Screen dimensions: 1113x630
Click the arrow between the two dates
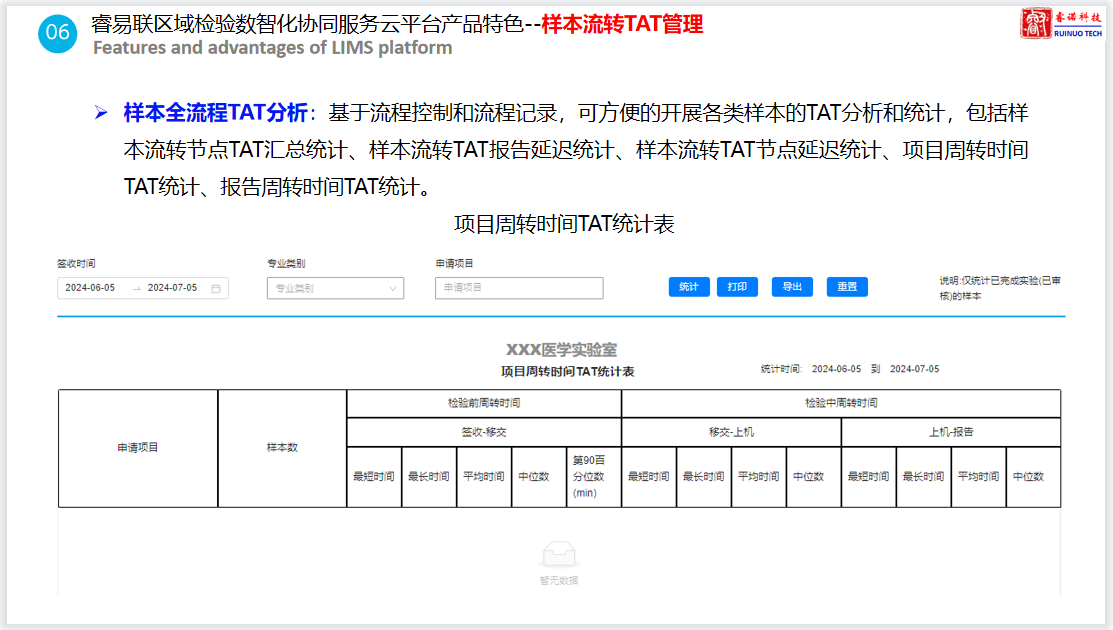point(136,288)
